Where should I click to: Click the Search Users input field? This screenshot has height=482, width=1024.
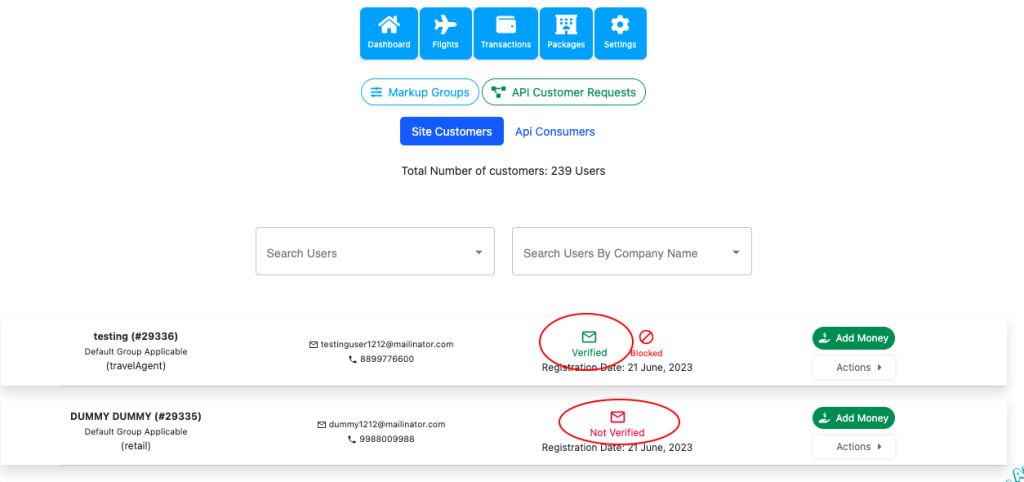[x=365, y=252]
